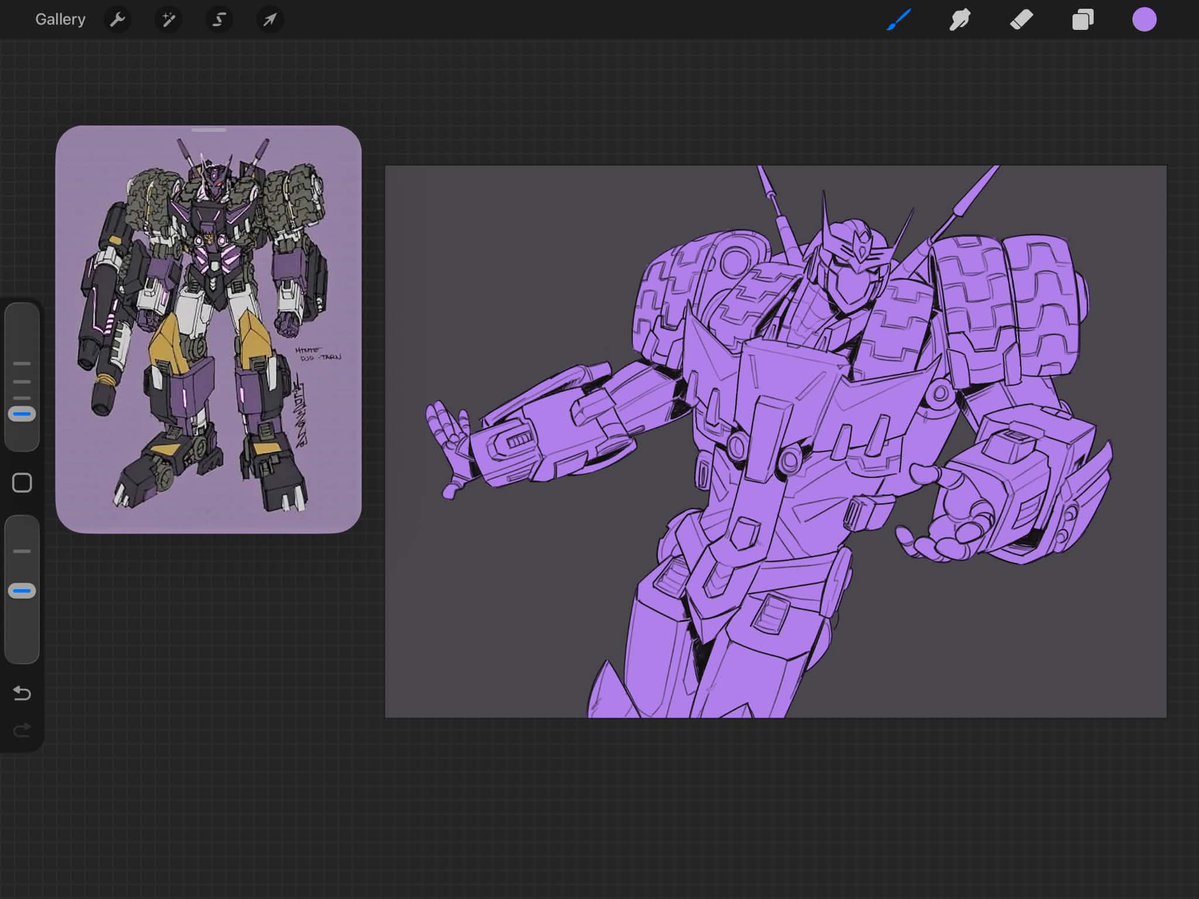This screenshot has height=899, width=1199.
Task: Click the brush size slider handle
Action: point(21,414)
